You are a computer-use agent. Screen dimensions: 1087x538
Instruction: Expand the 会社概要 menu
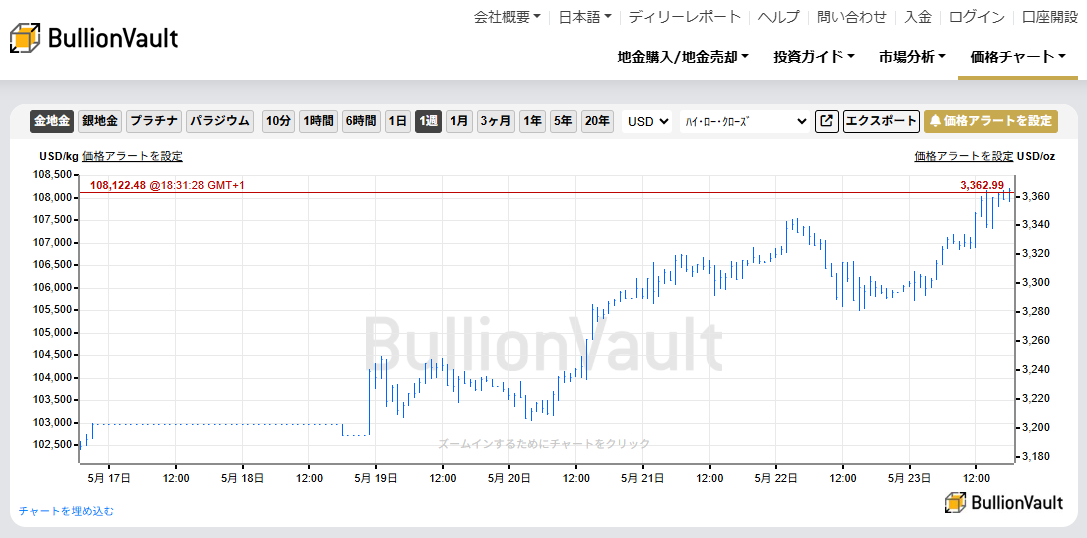click(x=507, y=17)
